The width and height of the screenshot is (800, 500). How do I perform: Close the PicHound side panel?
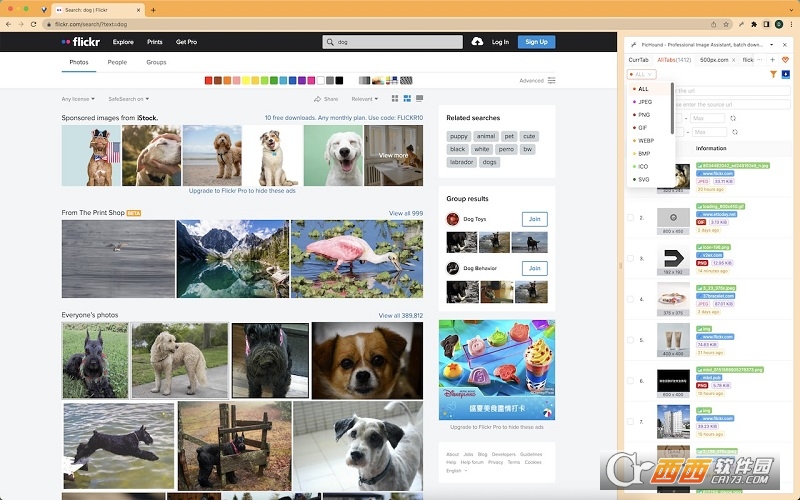click(x=785, y=45)
